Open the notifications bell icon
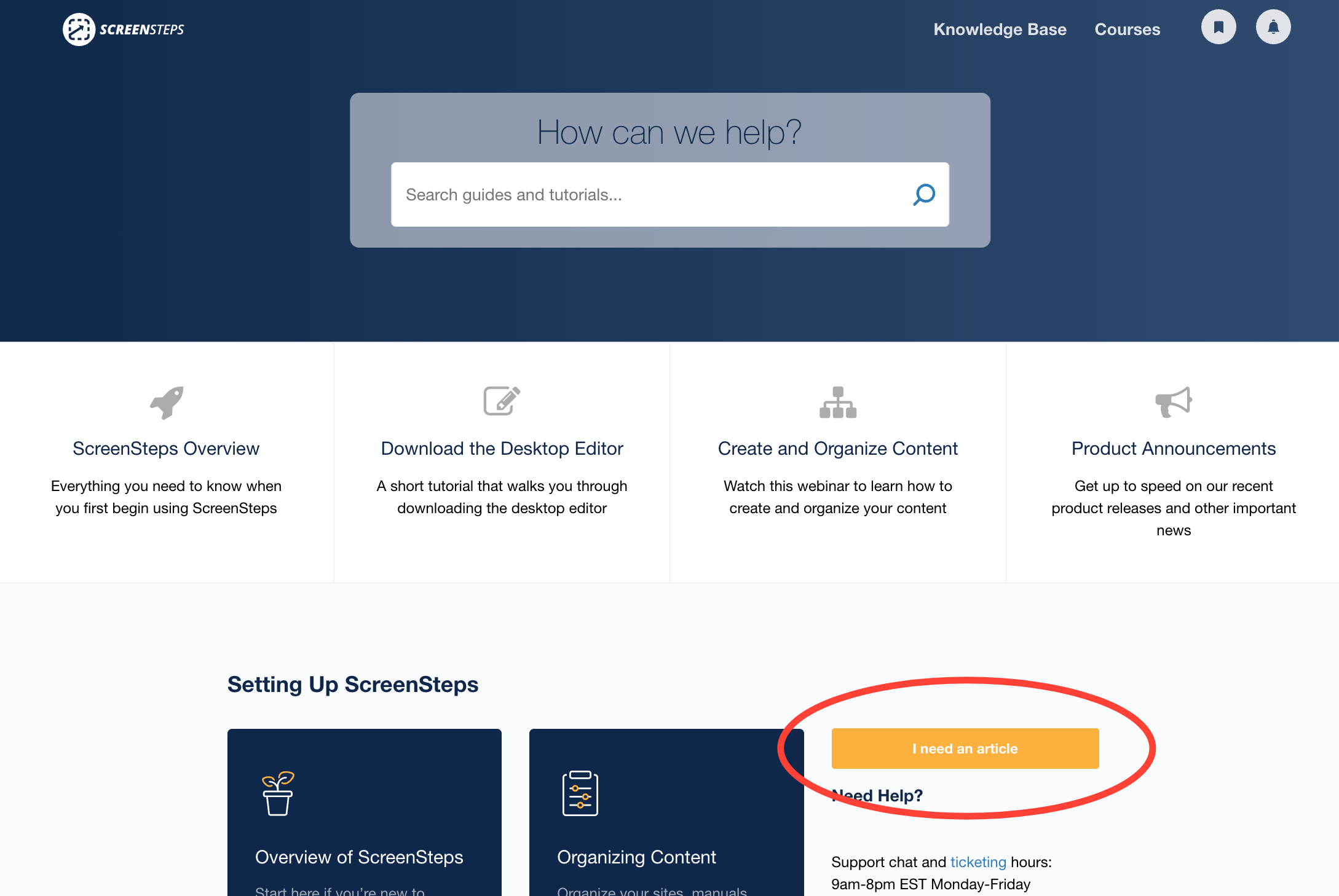The width and height of the screenshot is (1339, 896). pyautogui.click(x=1273, y=27)
